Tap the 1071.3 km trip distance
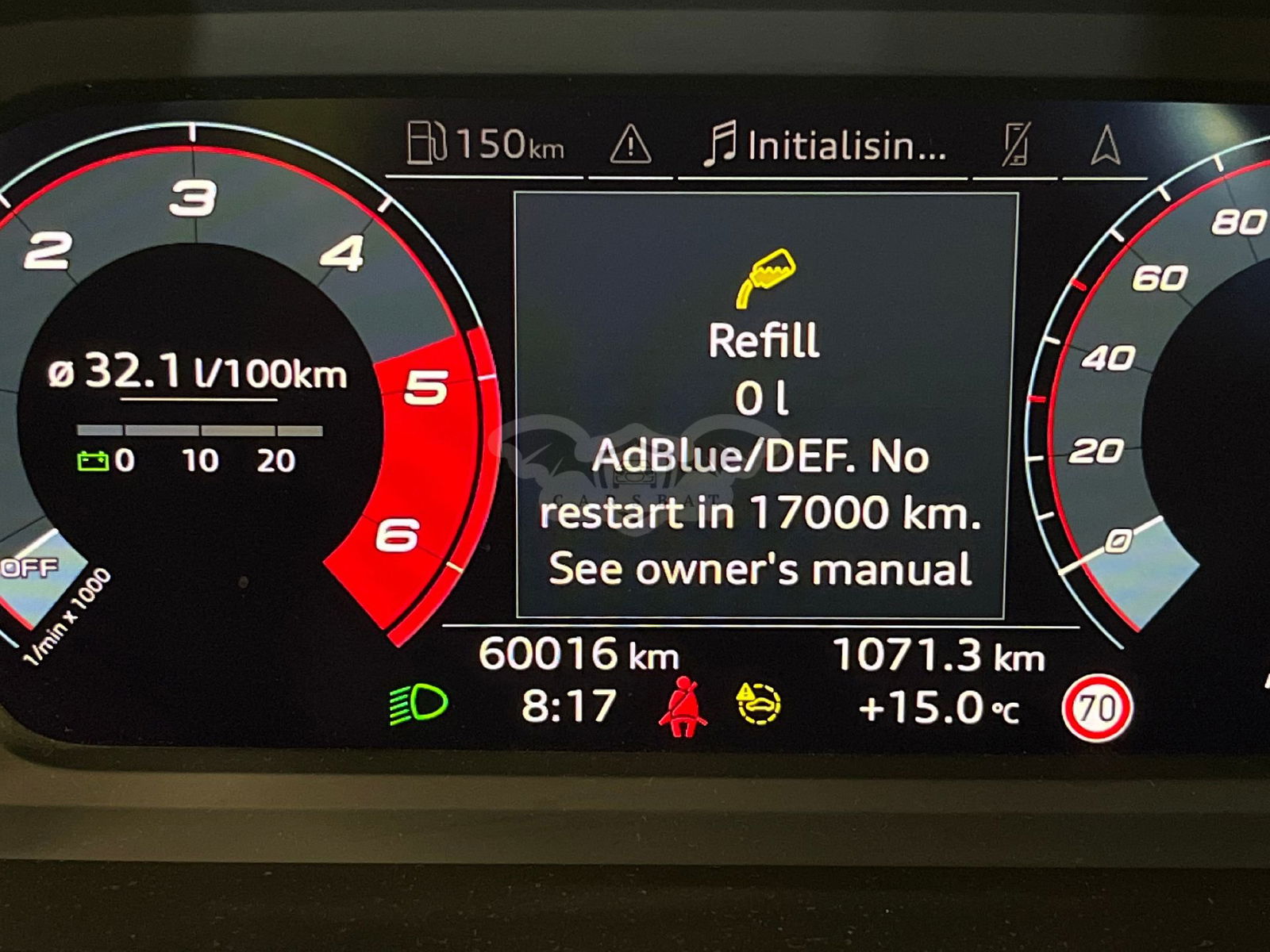 click(x=938, y=656)
